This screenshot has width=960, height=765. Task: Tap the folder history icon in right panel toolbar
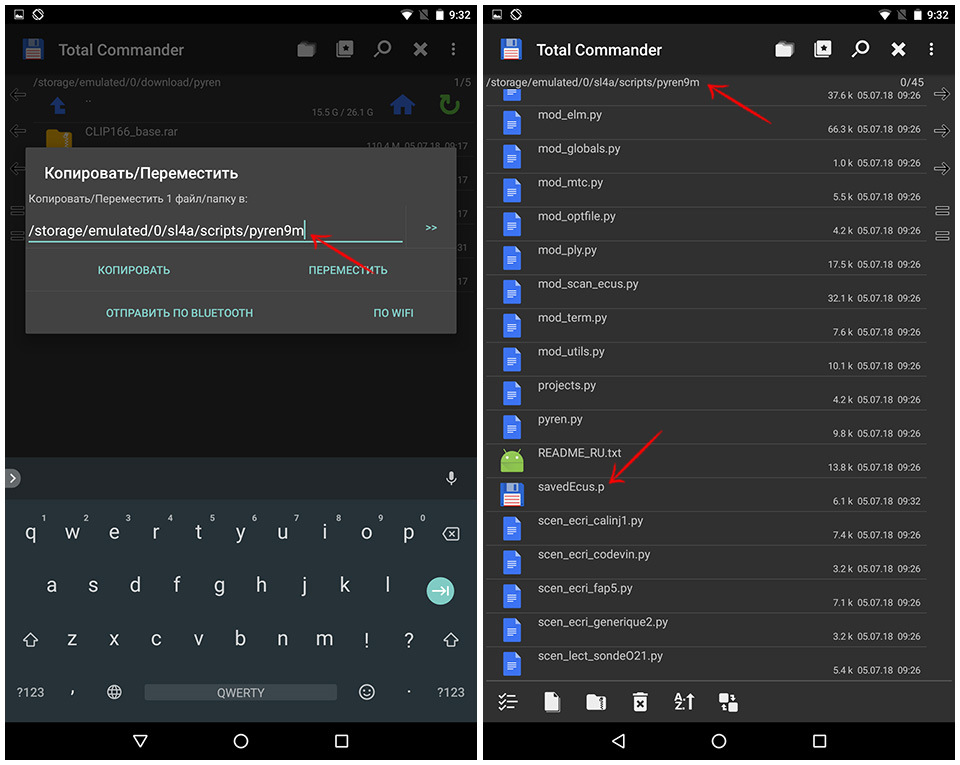click(784, 50)
